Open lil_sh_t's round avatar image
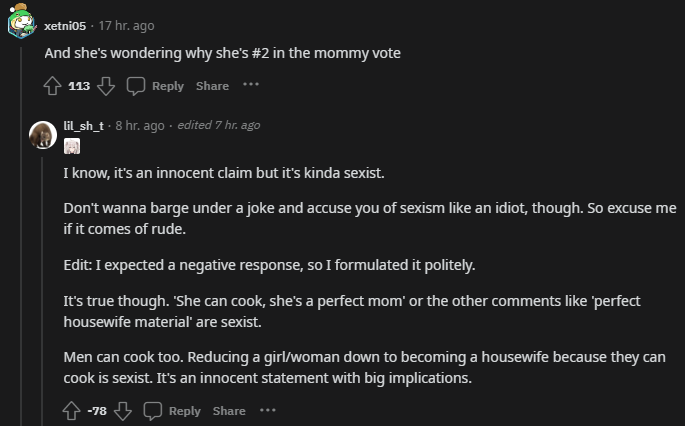 [x=43, y=135]
